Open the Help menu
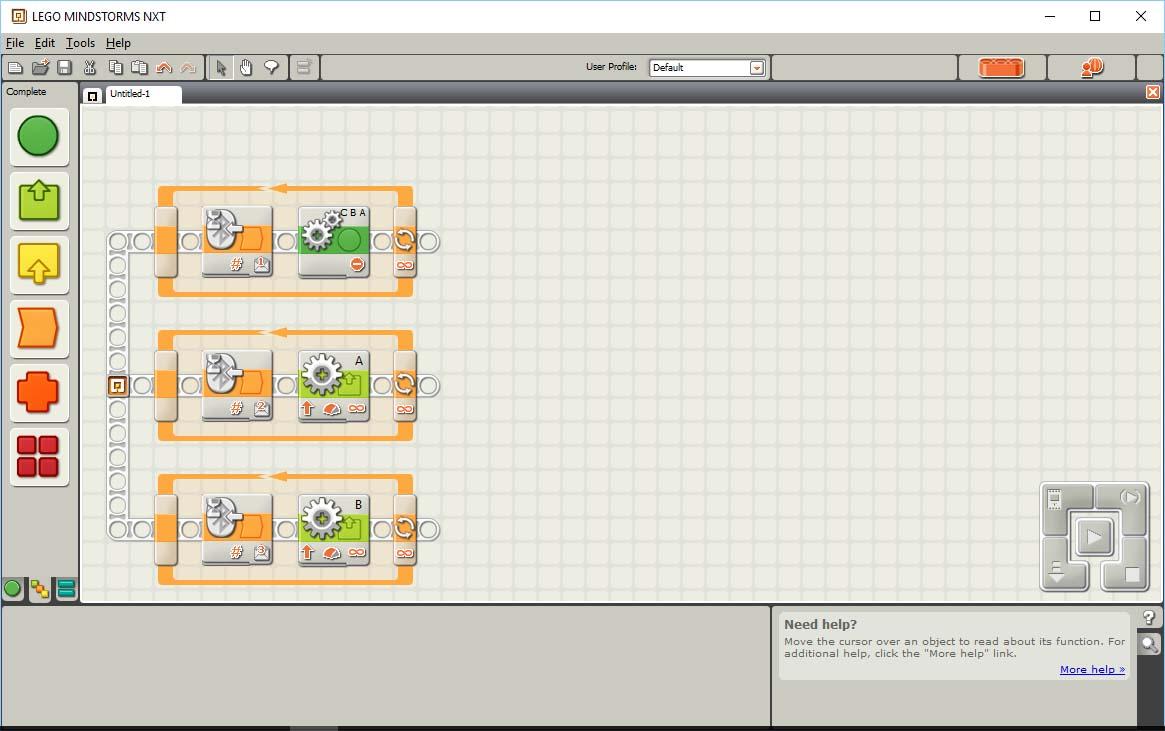 point(118,43)
